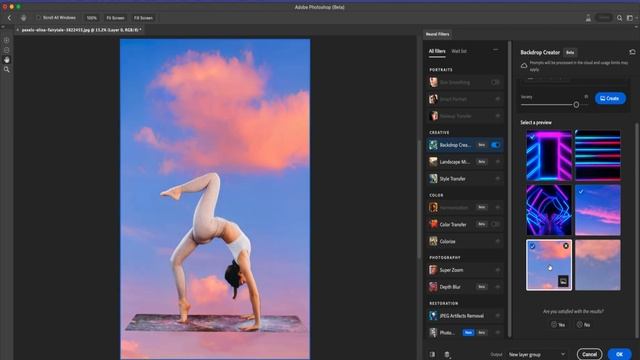Close the document tab with X
Viewport: 640px width, 360px height.
point(18,30)
